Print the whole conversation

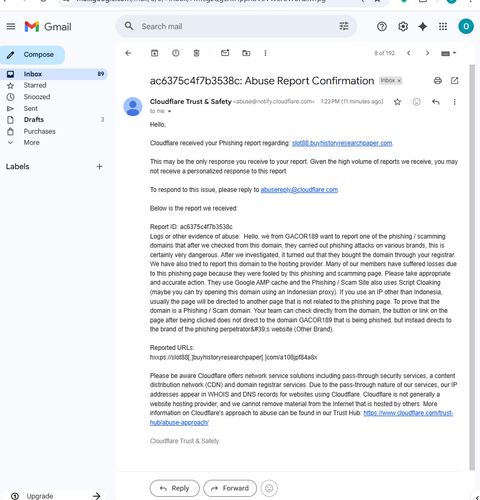(438, 80)
